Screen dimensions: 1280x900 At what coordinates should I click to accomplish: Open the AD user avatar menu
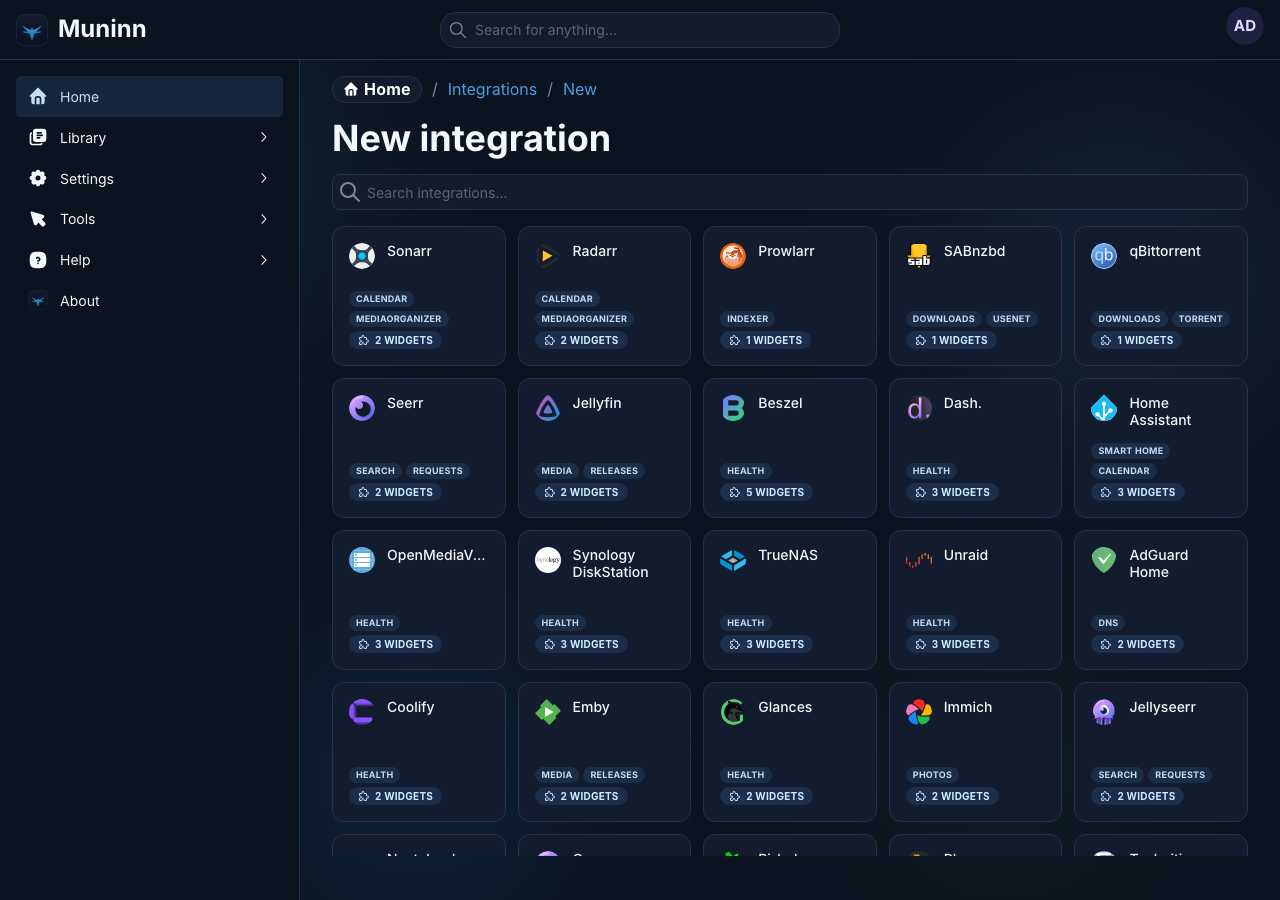coord(1245,26)
